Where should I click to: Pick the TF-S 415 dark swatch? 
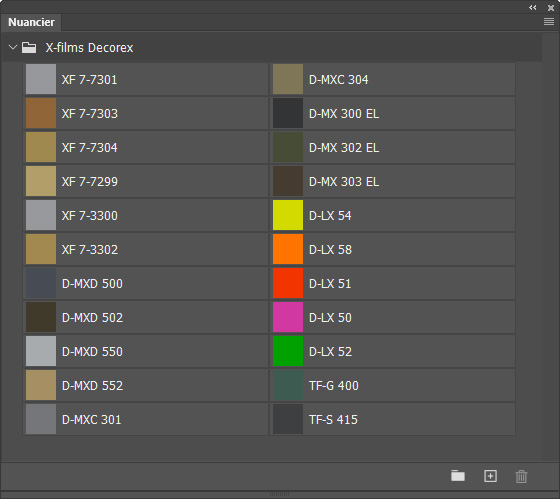point(288,419)
